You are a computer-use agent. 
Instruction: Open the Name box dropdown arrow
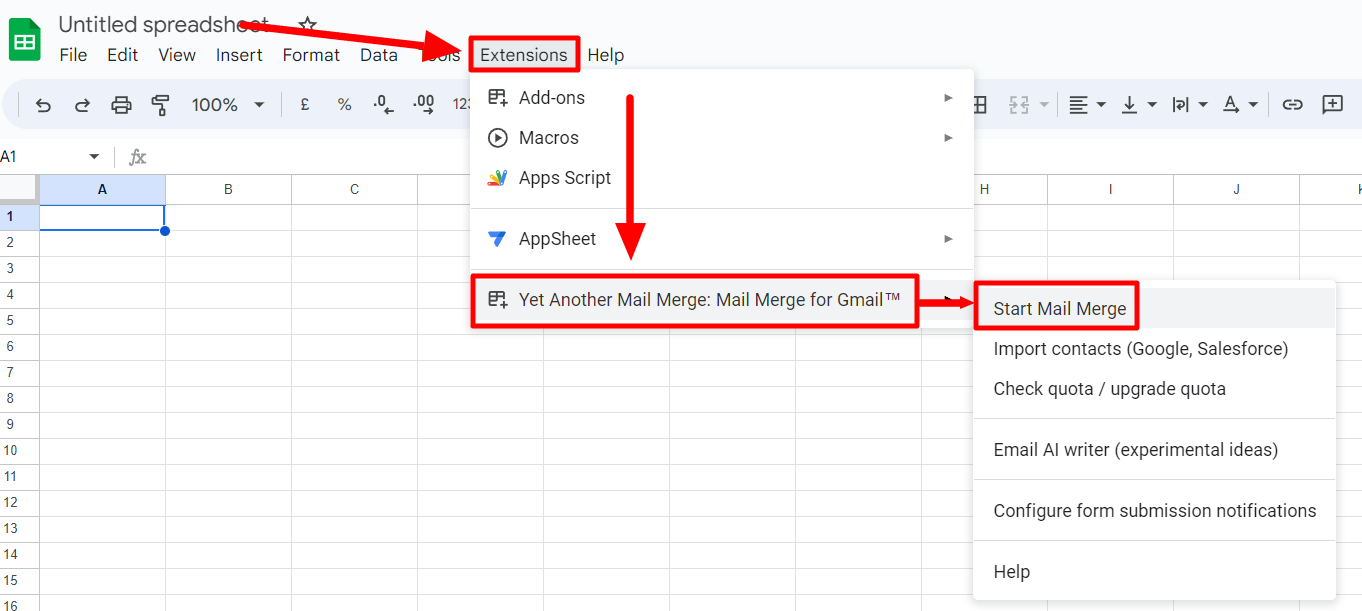[94, 157]
